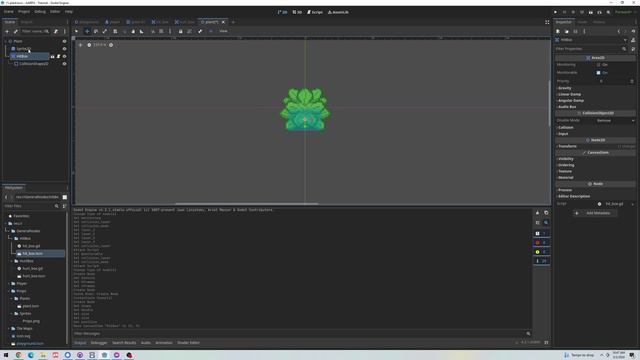The width and height of the screenshot is (640, 360).
Task: Toggle visibility eye of Sprite2D node
Action: pos(64,49)
